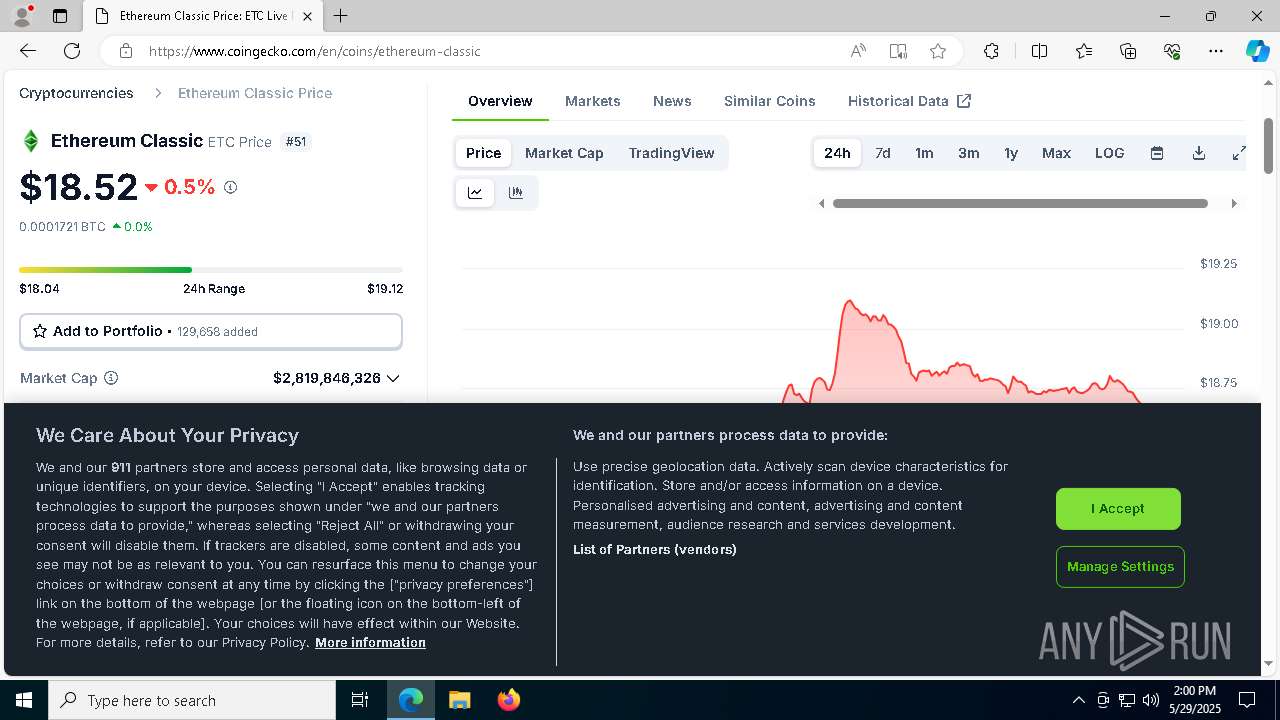Image resolution: width=1280 pixels, height=720 pixels.
Task: Add this page to favorites star
Action: click(x=938, y=51)
